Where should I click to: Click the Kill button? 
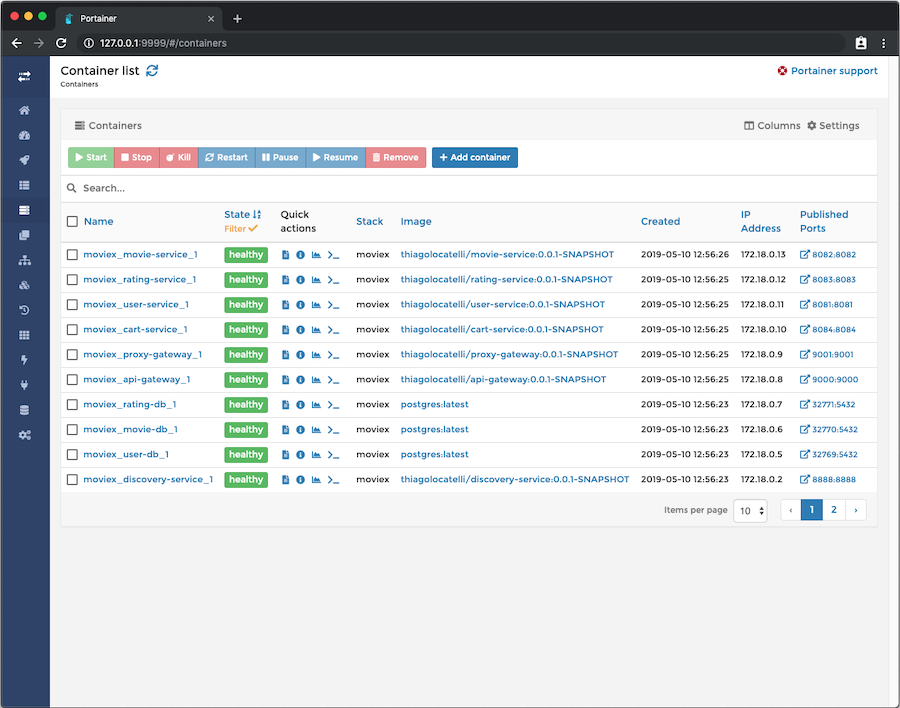coord(179,157)
